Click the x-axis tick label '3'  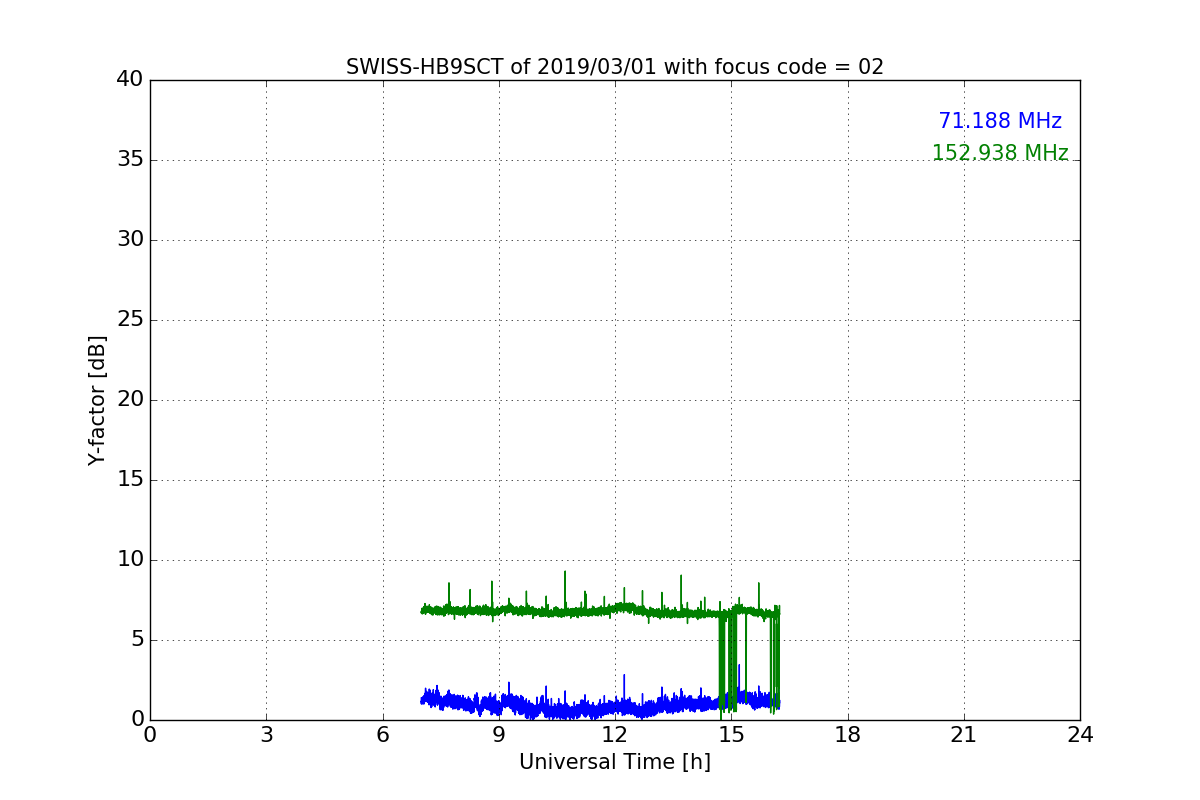pyautogui.click(x=266, y=735)
